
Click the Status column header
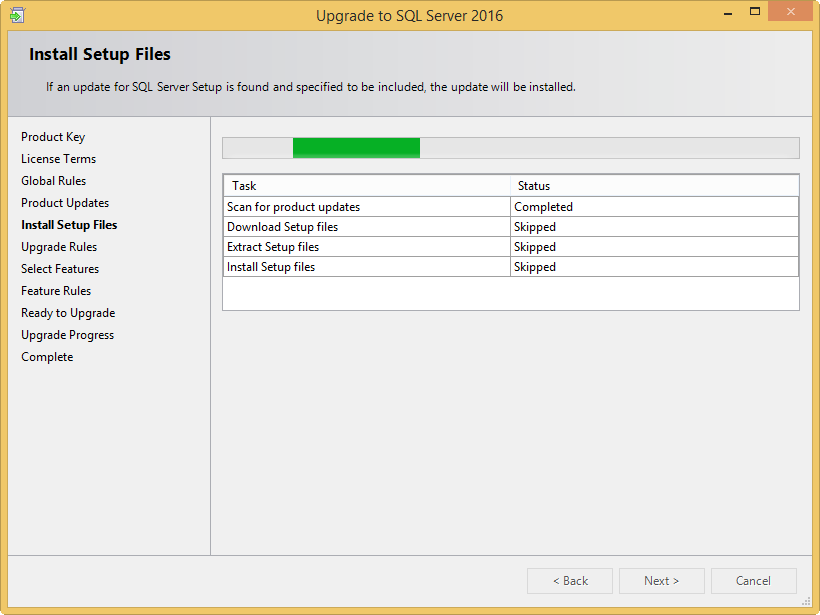coord(654,186)
